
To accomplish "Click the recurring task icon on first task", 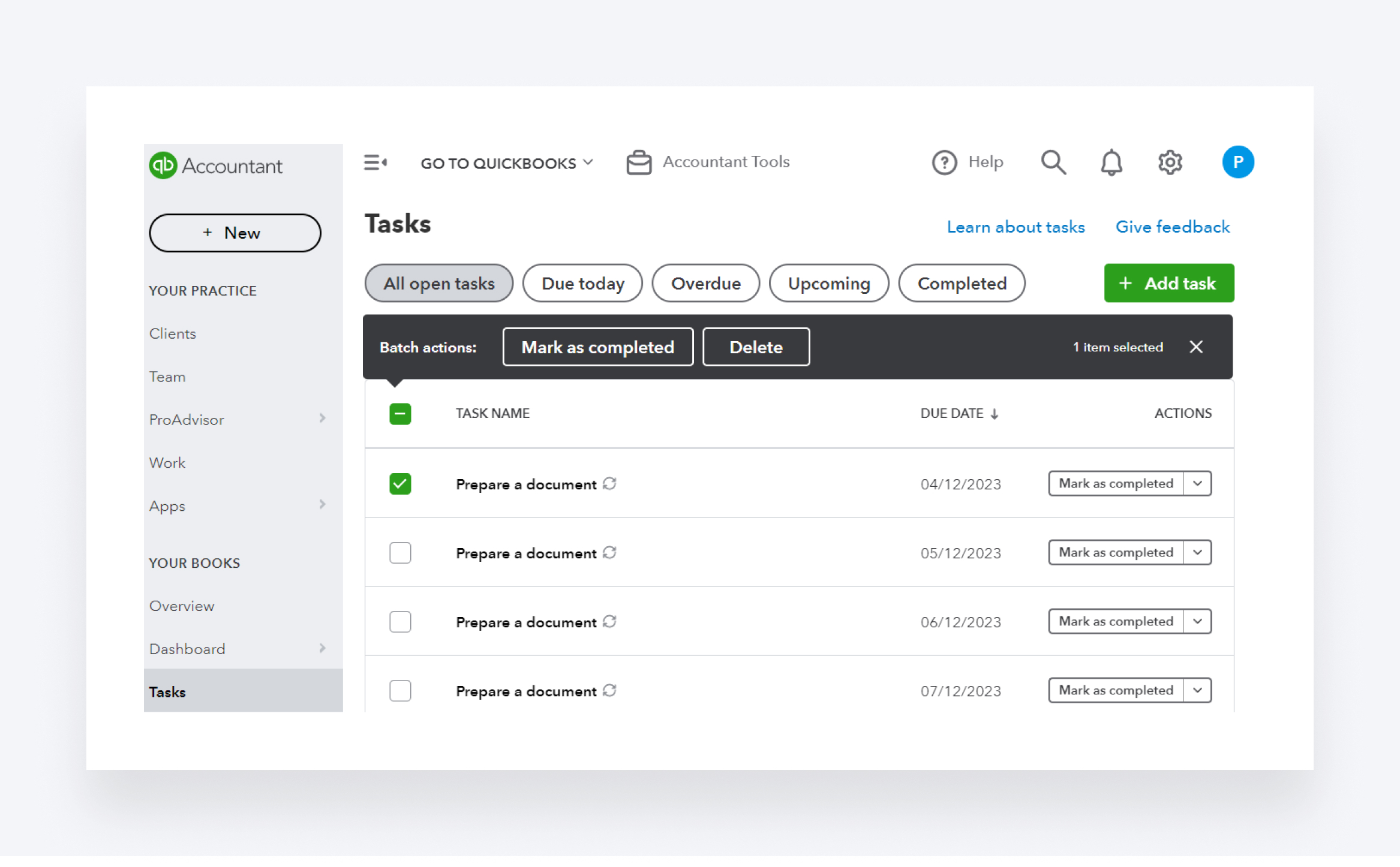I will click(610, 483).
